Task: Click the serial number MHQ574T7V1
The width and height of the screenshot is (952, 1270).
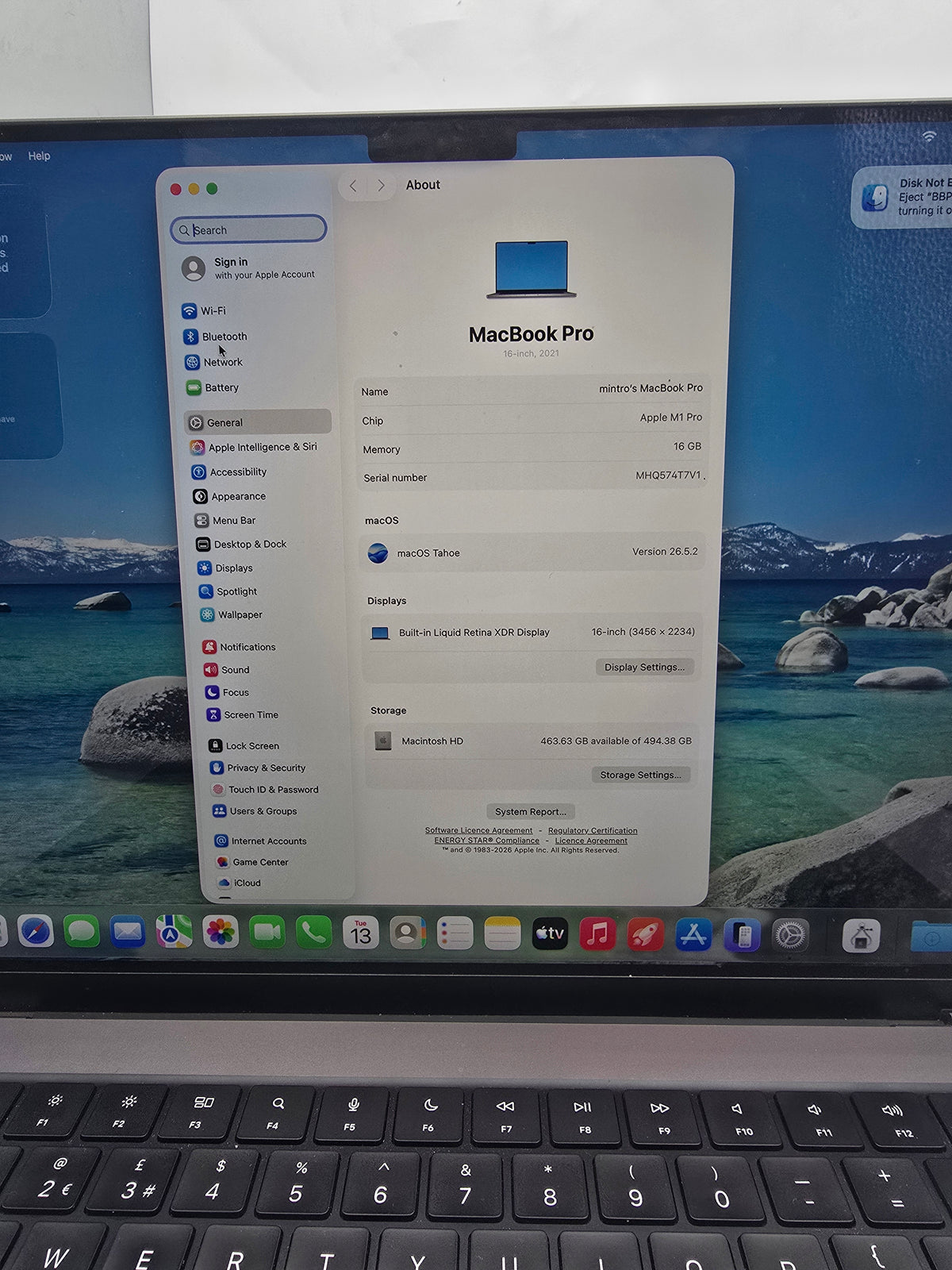Action: pyautogui.click(x=668, y=475)
